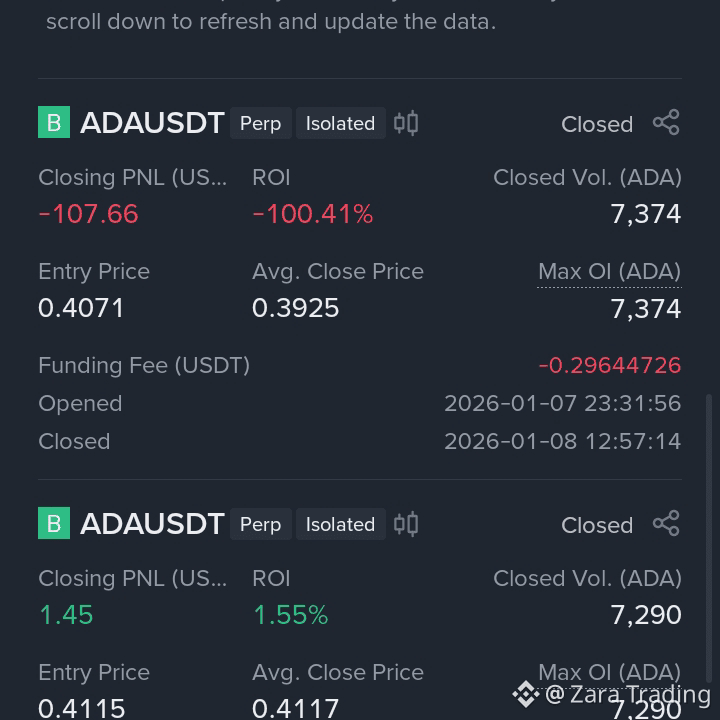Share the profitable ADAUSDT position

666,523
